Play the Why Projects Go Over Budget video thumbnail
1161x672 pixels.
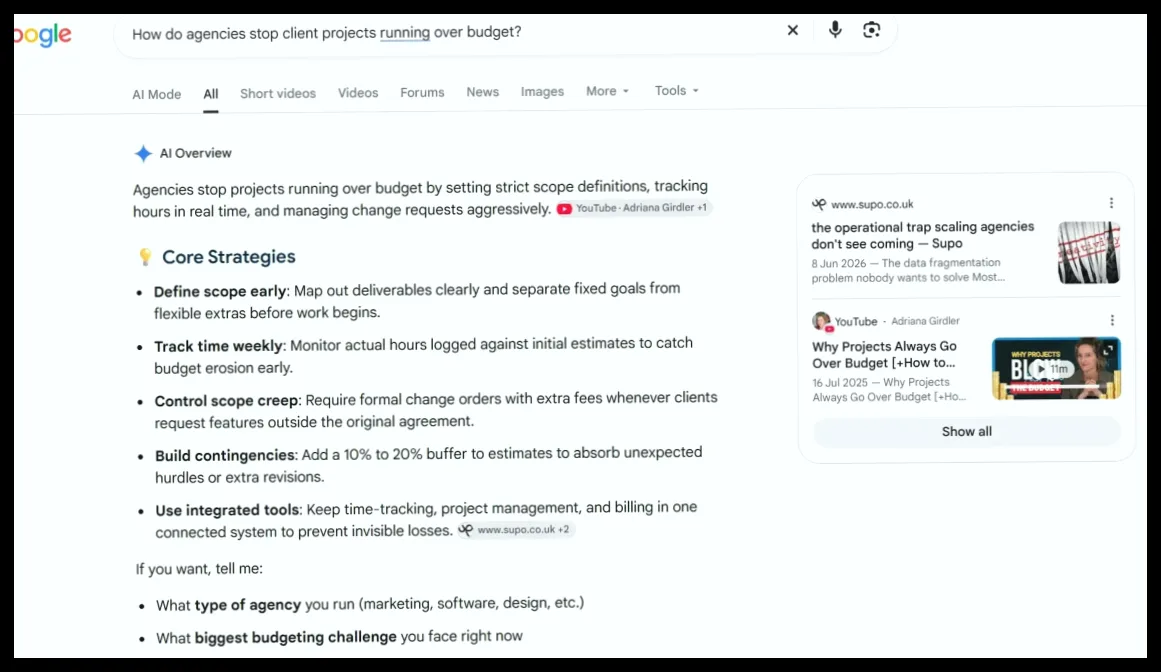pyautogui.click(x=1056, y=368)
